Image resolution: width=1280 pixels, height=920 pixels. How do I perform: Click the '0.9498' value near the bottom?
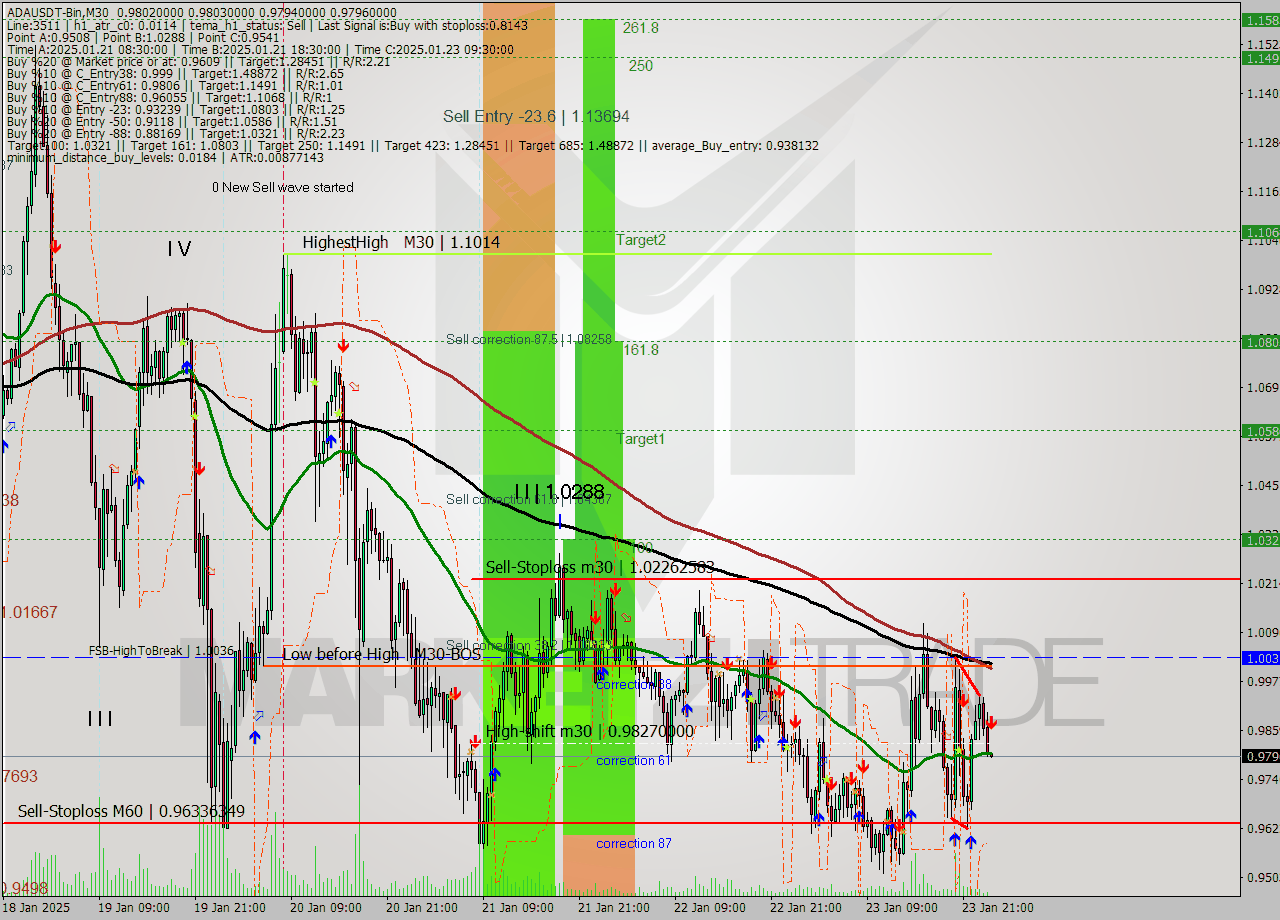(x=26, y=888)
